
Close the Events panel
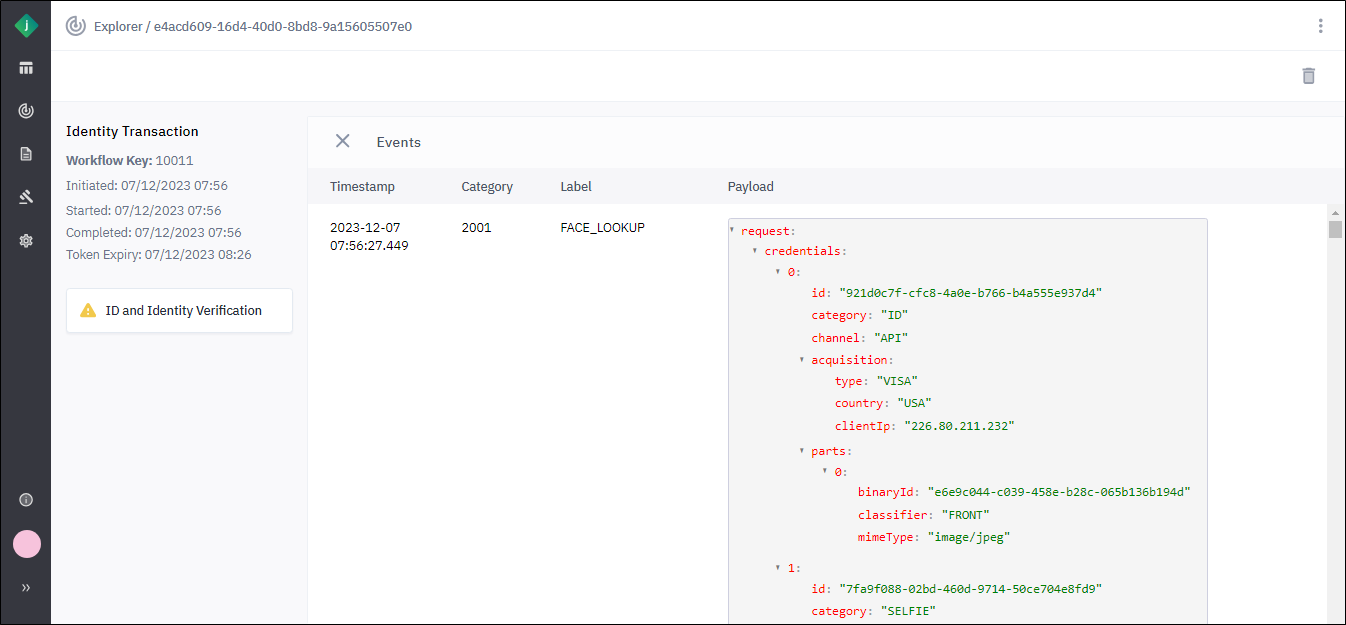pyautogui.click(x=342, y=141)
